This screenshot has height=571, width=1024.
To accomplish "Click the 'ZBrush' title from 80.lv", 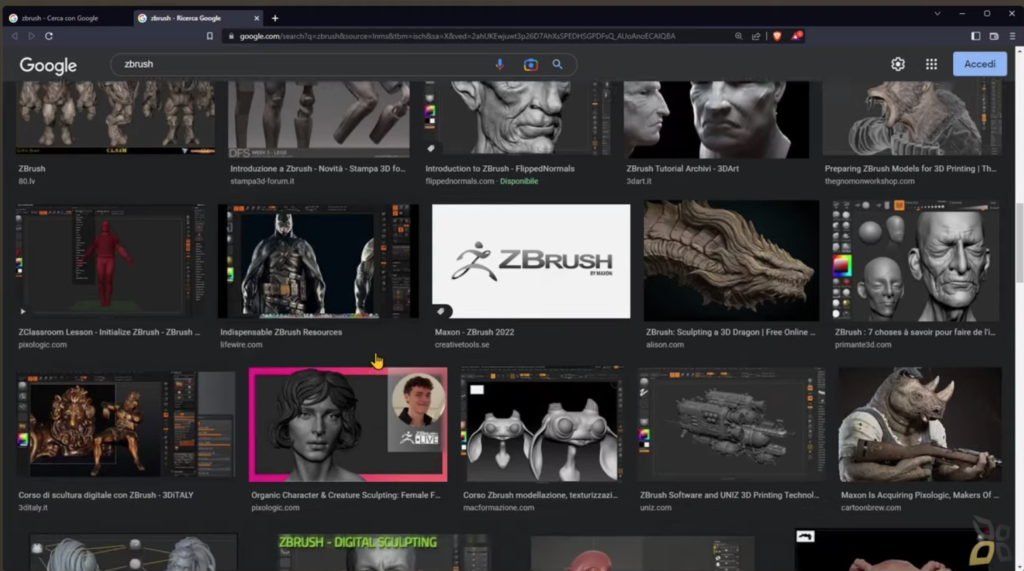I will [x=32, y=169].
